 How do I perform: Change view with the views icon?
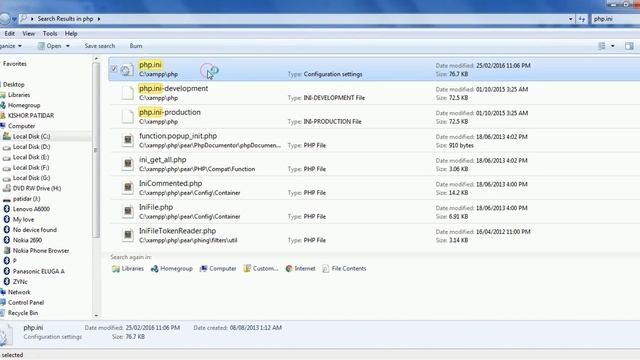tap(602, 46)
